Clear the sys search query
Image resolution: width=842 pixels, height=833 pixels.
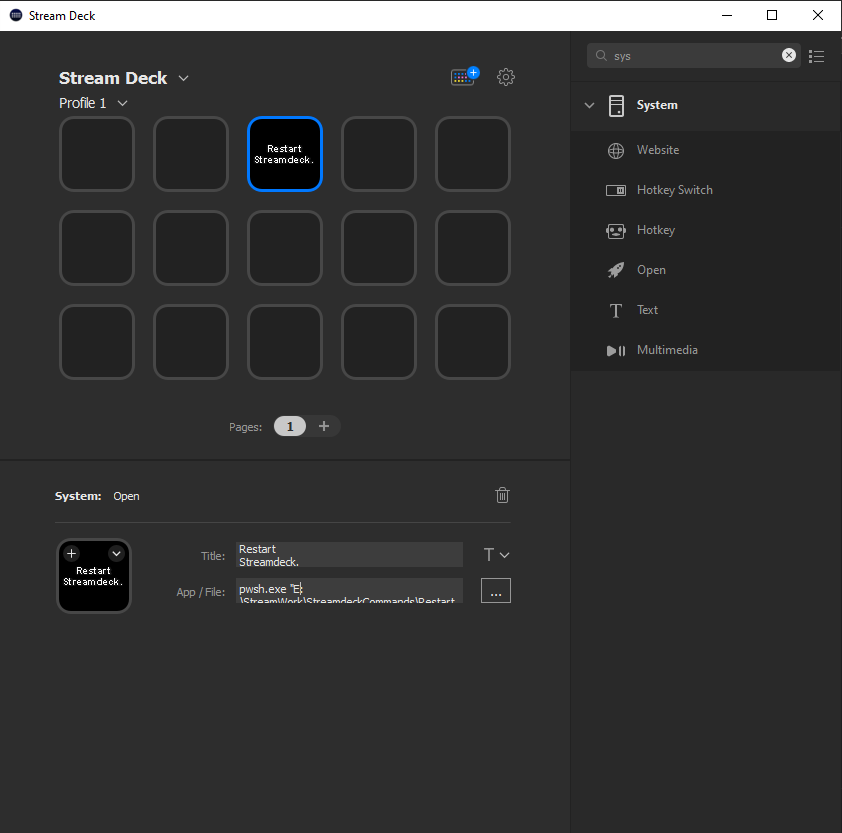pos(789,55)
